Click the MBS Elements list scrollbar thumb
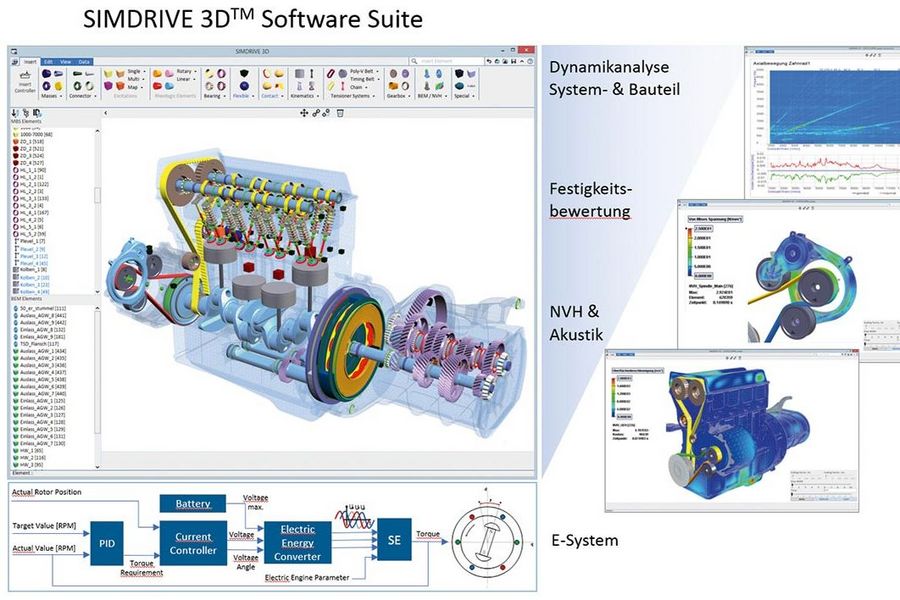The height and width of the screenshot is (600, 900). click(97, 195)
